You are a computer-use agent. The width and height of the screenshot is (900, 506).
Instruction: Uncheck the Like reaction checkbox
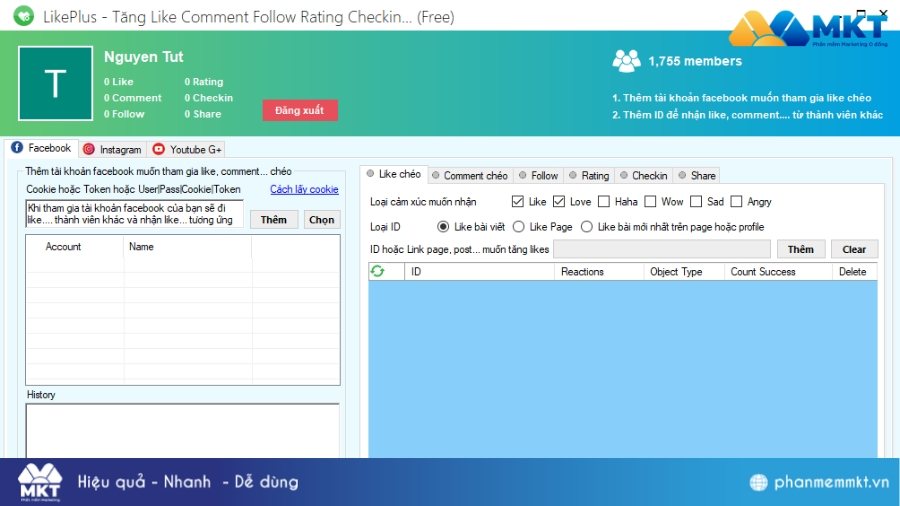(518, 201)
